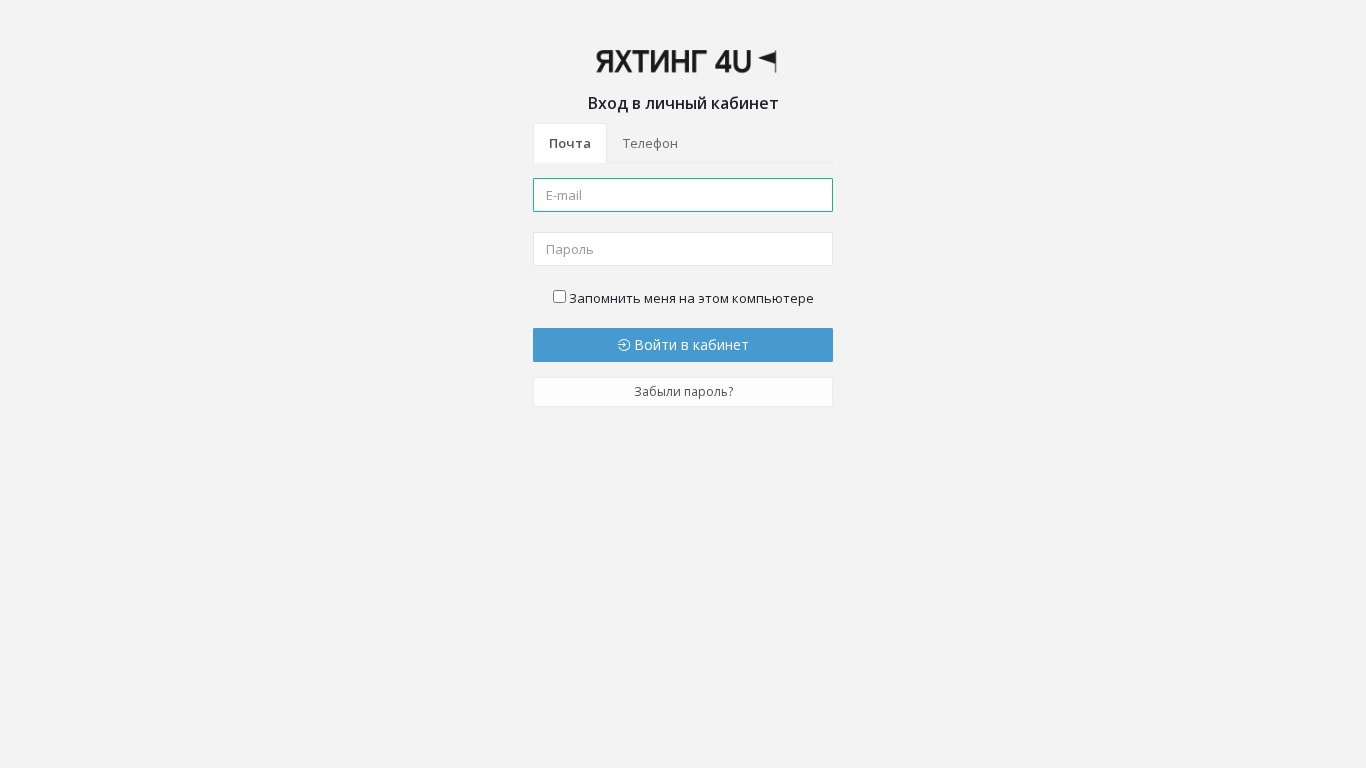Click the login arrow icon in the blue button
The height and width of the screenshot is (768, 1366).
pyautogui.click(x=624, y=345)
